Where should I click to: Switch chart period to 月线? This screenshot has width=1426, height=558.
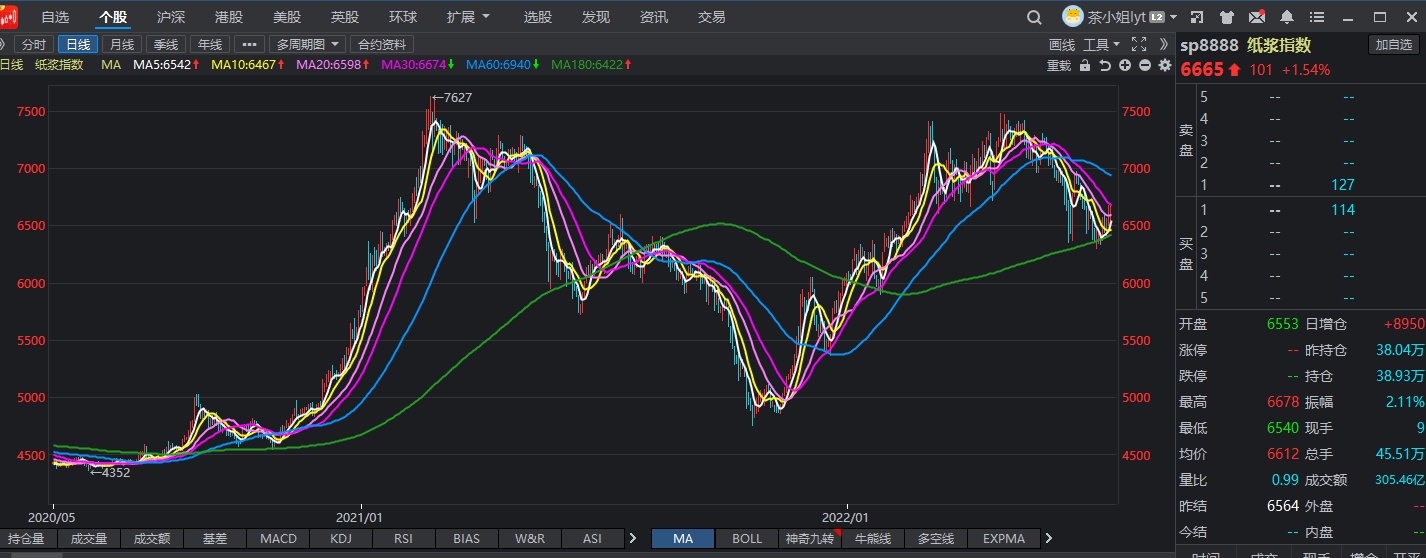point(122,44)
